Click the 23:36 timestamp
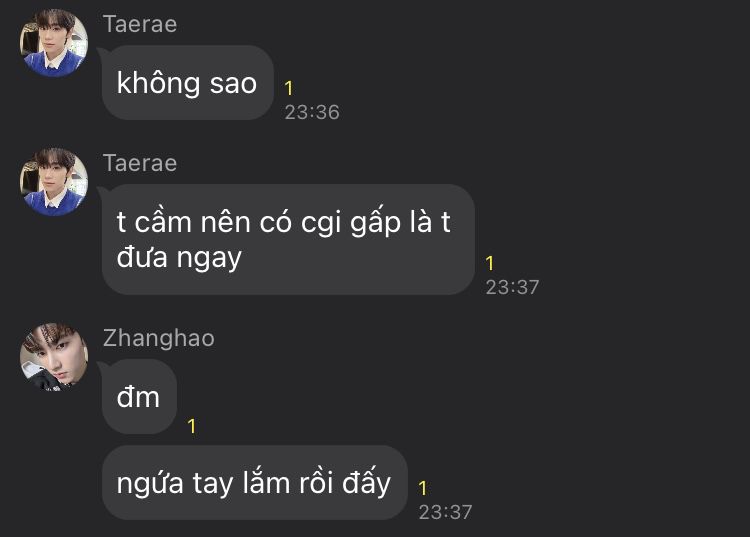This screenshot has height=537, width=750. (x=312, y=112)
